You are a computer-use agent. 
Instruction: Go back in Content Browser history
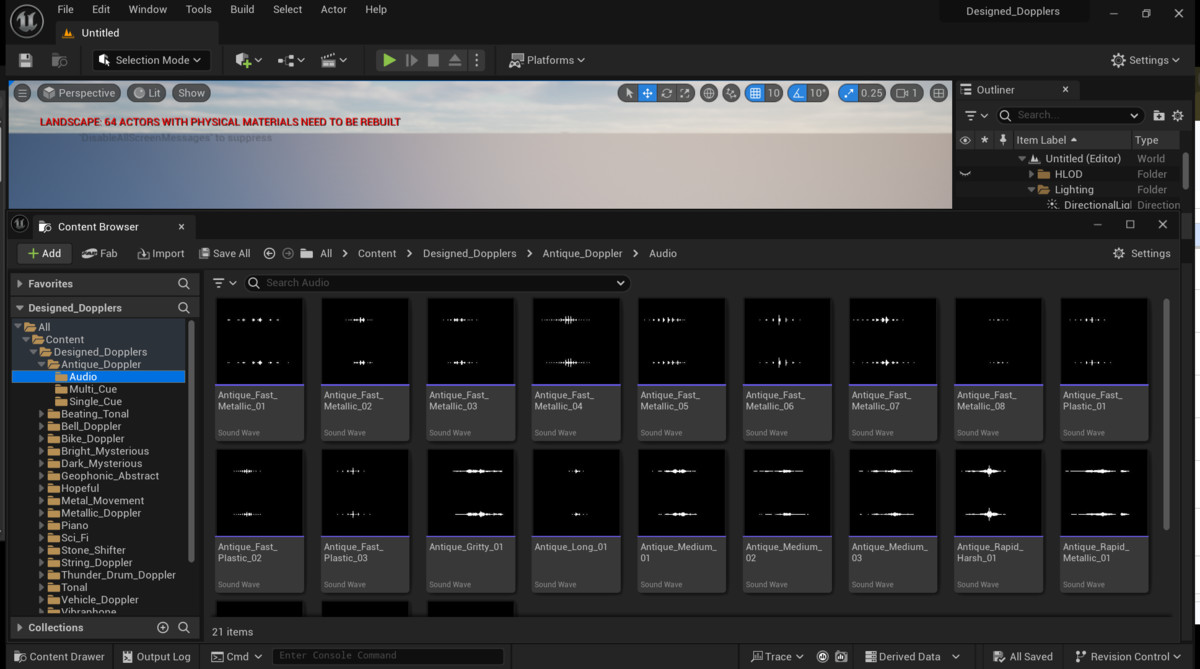[x=269, y=253]
